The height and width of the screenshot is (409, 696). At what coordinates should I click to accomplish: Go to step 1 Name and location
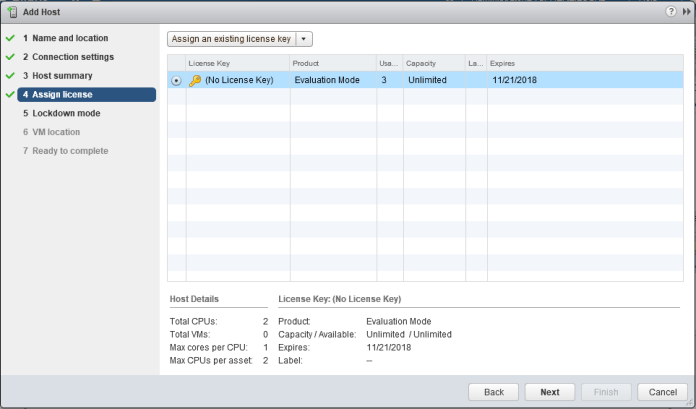70,38
